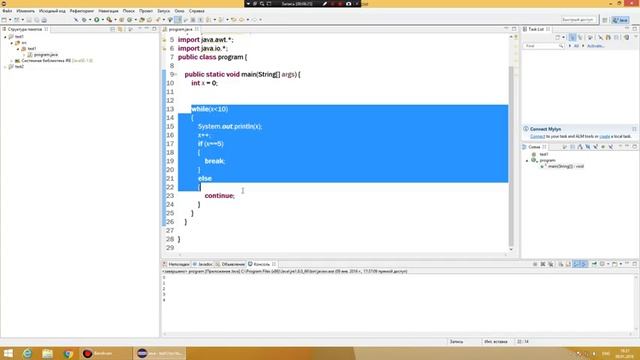Open the Java perspective button

620,20
